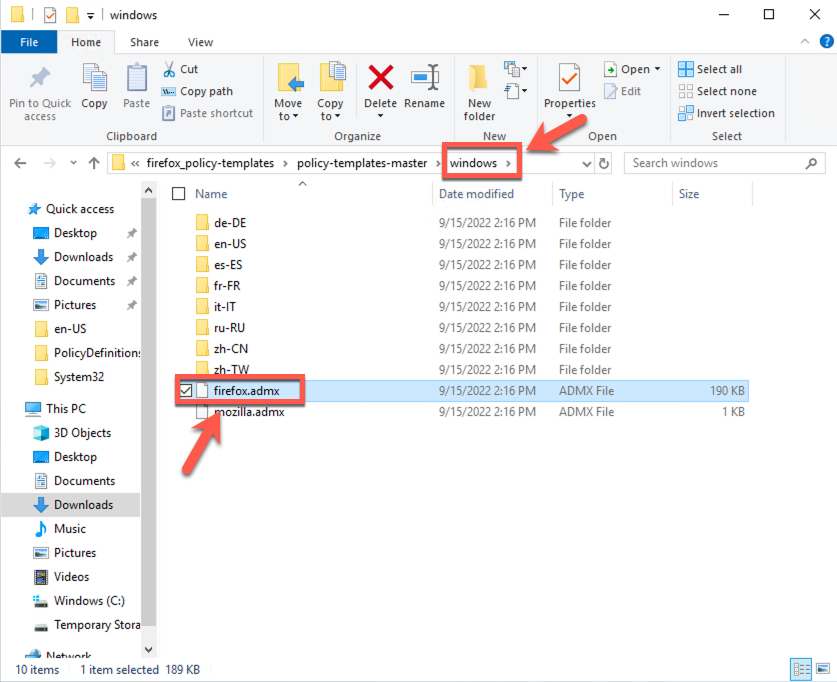Open Videos under This PC

71,577
